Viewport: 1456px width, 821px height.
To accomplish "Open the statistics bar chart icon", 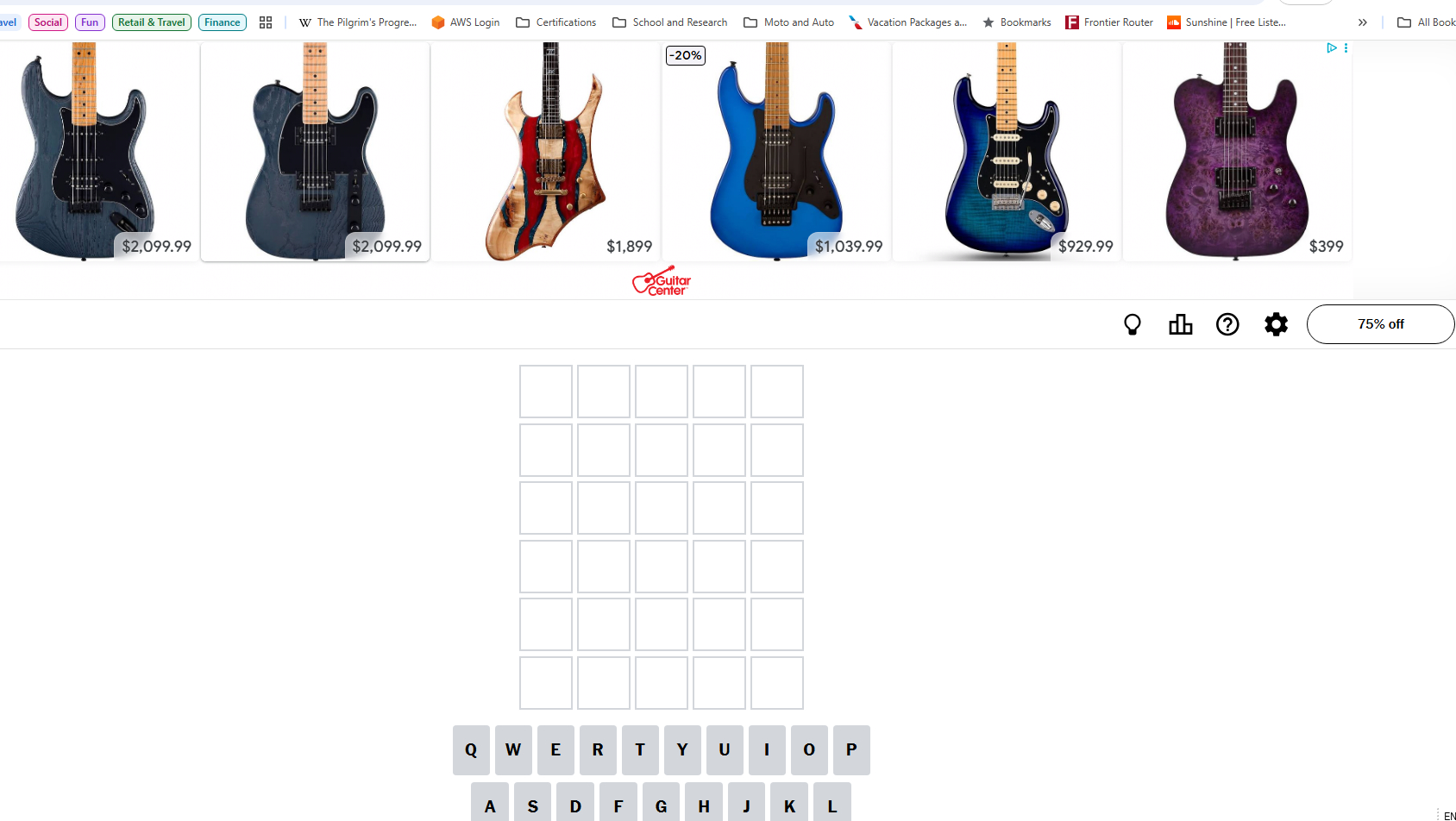I will pyautogui.click(x=1180, y=324).
